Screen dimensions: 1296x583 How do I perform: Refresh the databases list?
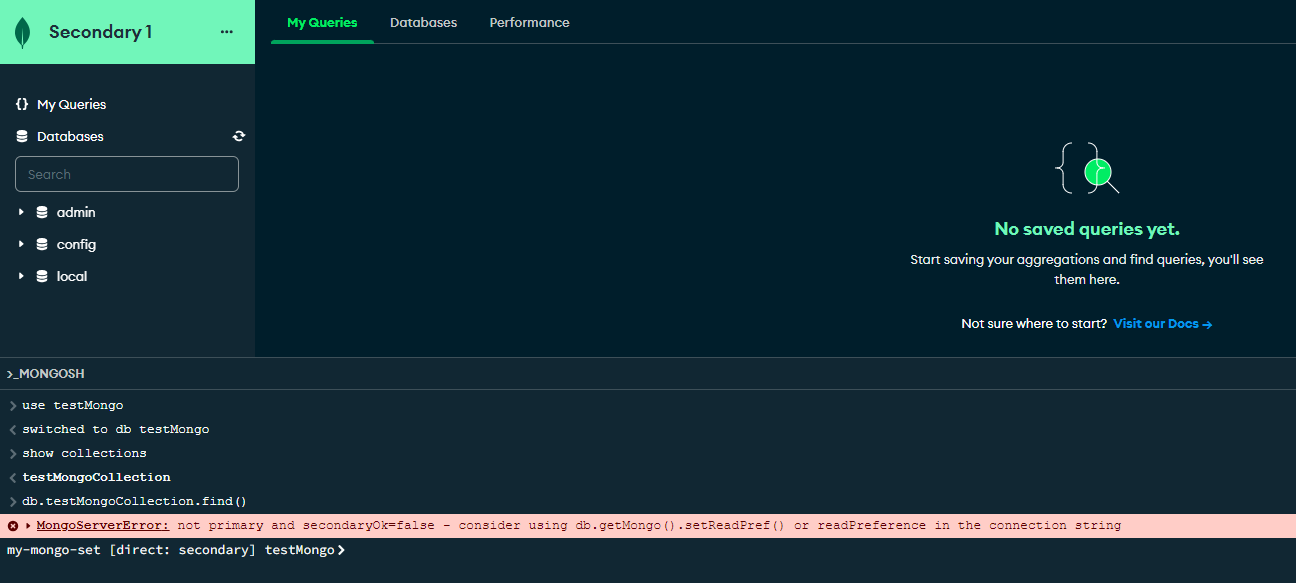tap(239, 136)
